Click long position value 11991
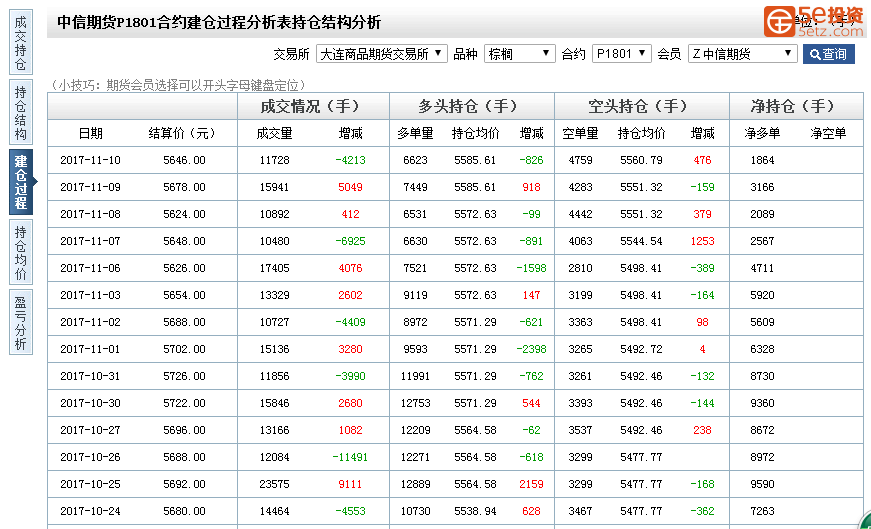Screen dimensions: 871x529 415,376
